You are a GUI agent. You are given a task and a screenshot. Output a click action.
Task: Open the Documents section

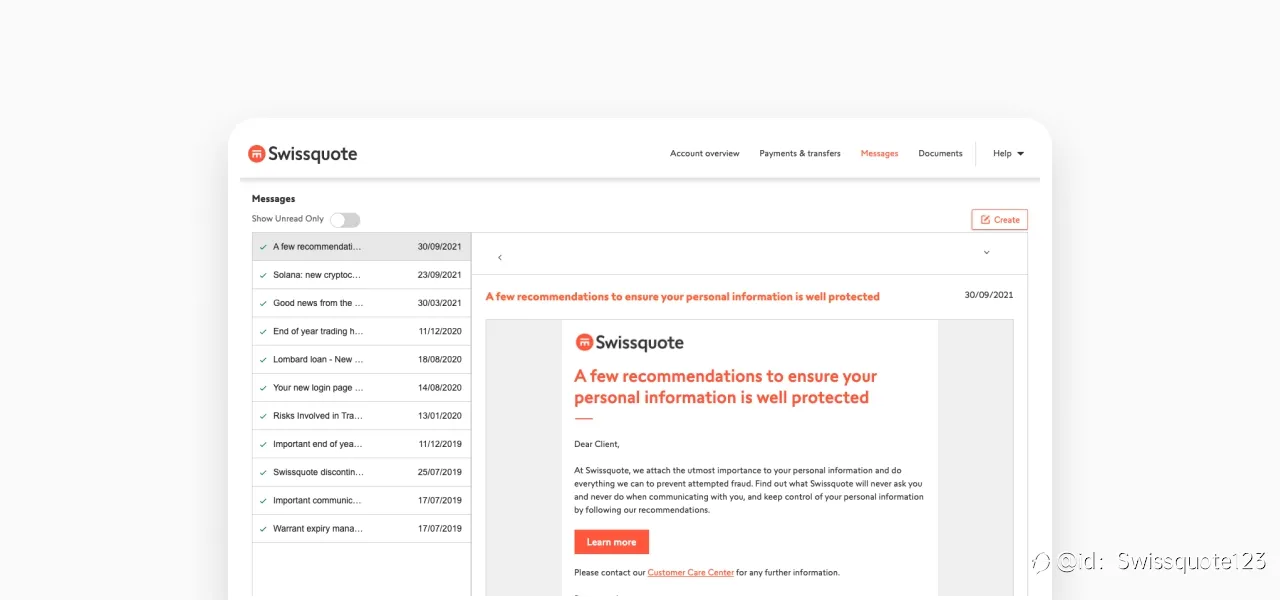pos(940,154)
